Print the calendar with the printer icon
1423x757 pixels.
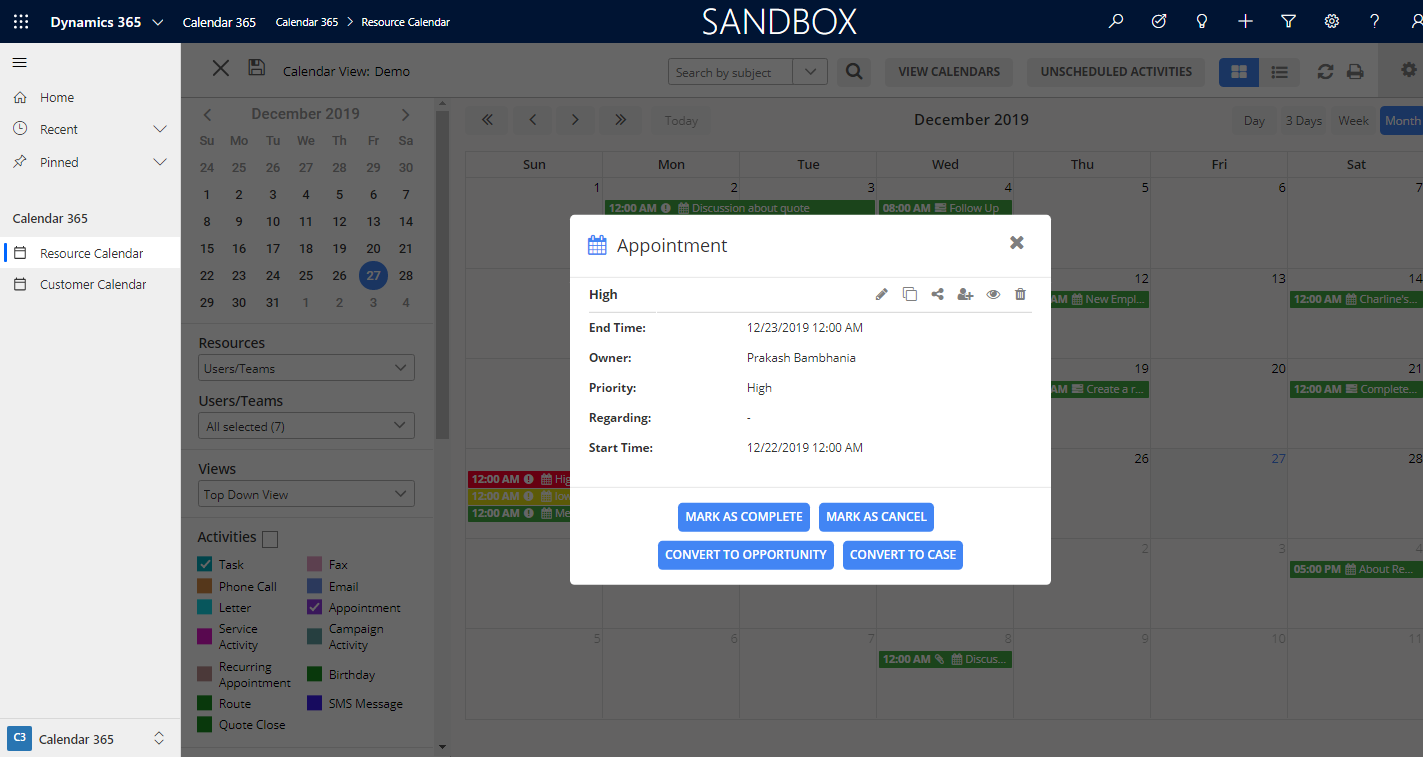pyautogui.click(x=1355, y=71)
